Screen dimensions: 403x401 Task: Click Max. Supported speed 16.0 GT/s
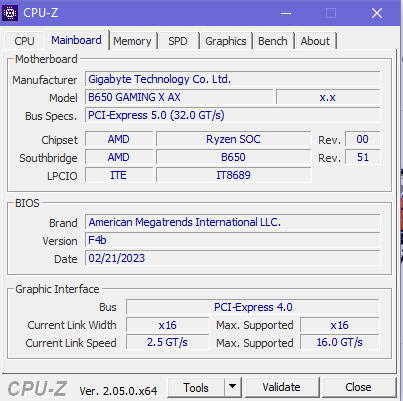(x=340, y=343)
